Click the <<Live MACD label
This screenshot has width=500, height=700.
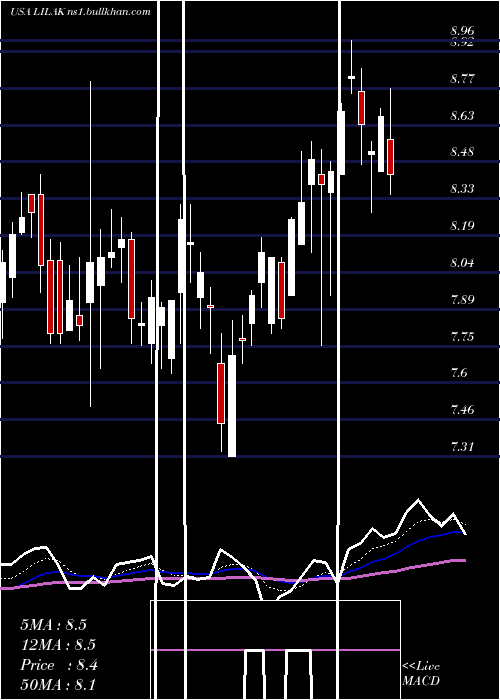[421, 674]
